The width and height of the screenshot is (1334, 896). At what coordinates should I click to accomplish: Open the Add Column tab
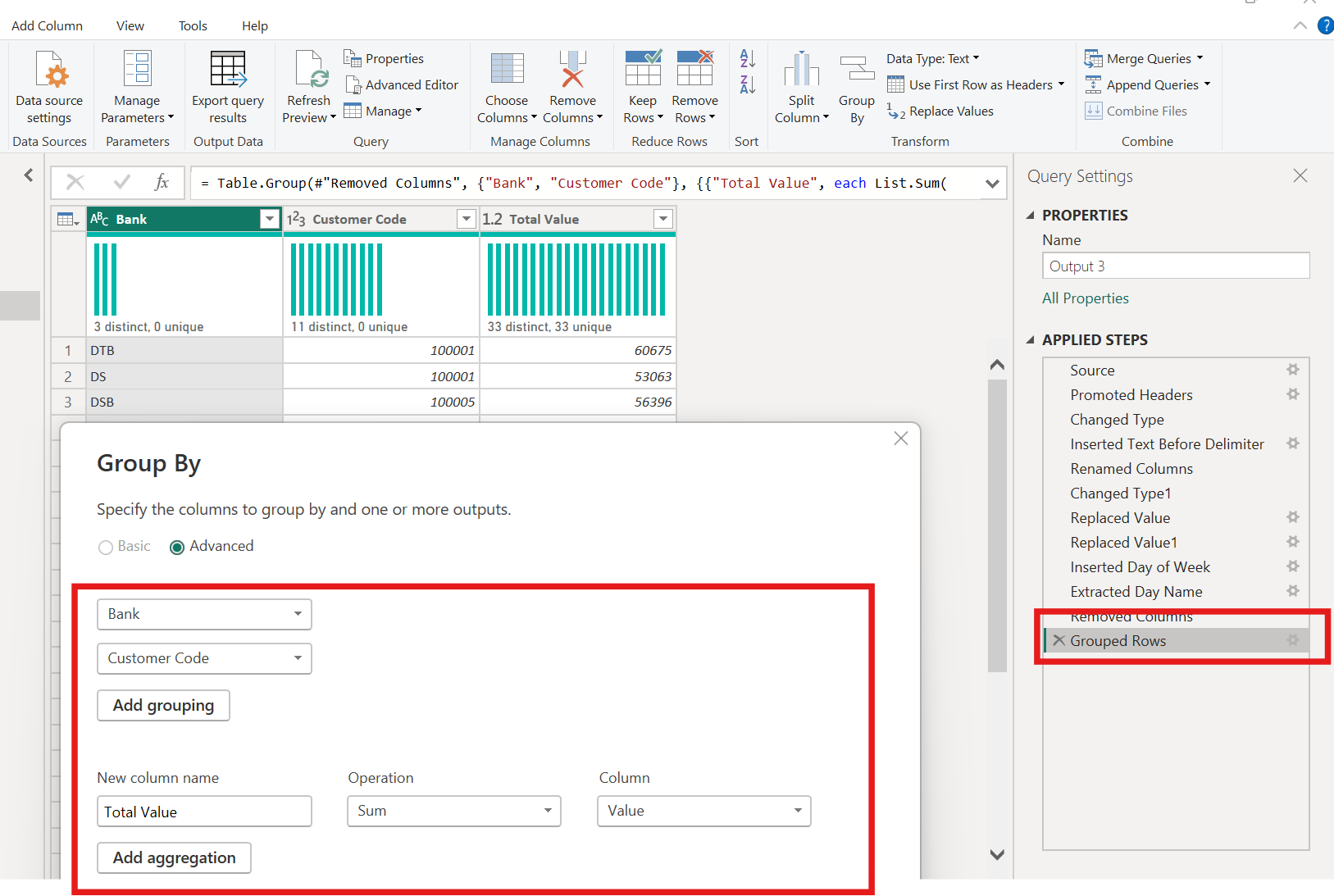click(47, 26)
